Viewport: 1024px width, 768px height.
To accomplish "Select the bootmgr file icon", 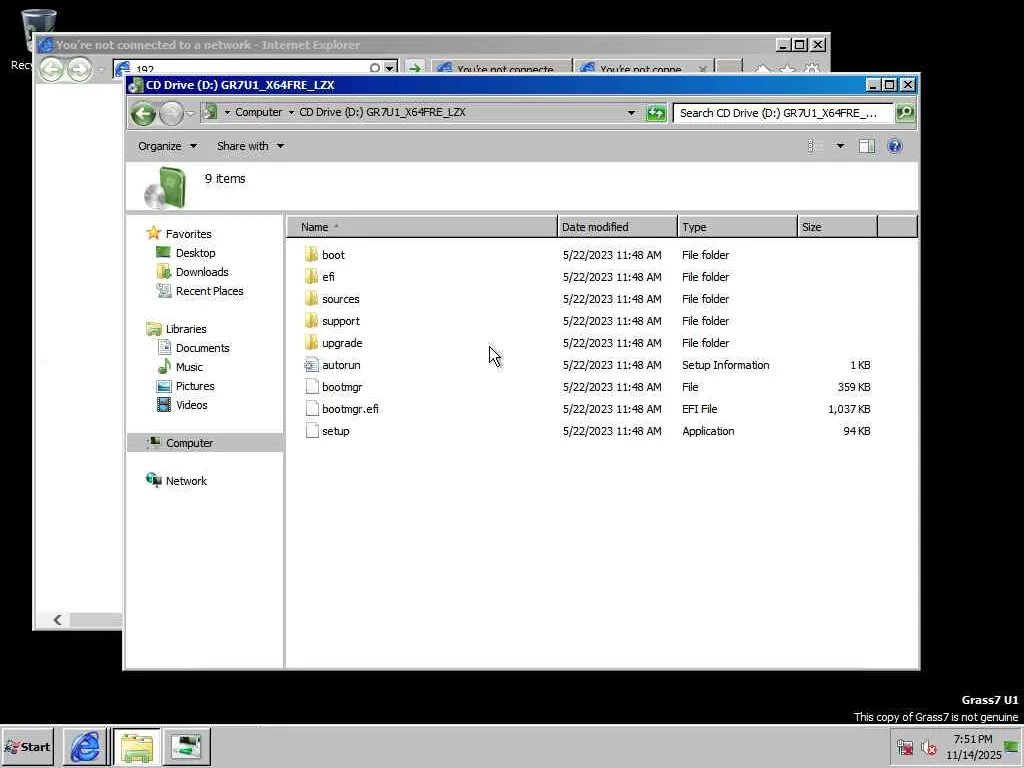I will 312,387.
